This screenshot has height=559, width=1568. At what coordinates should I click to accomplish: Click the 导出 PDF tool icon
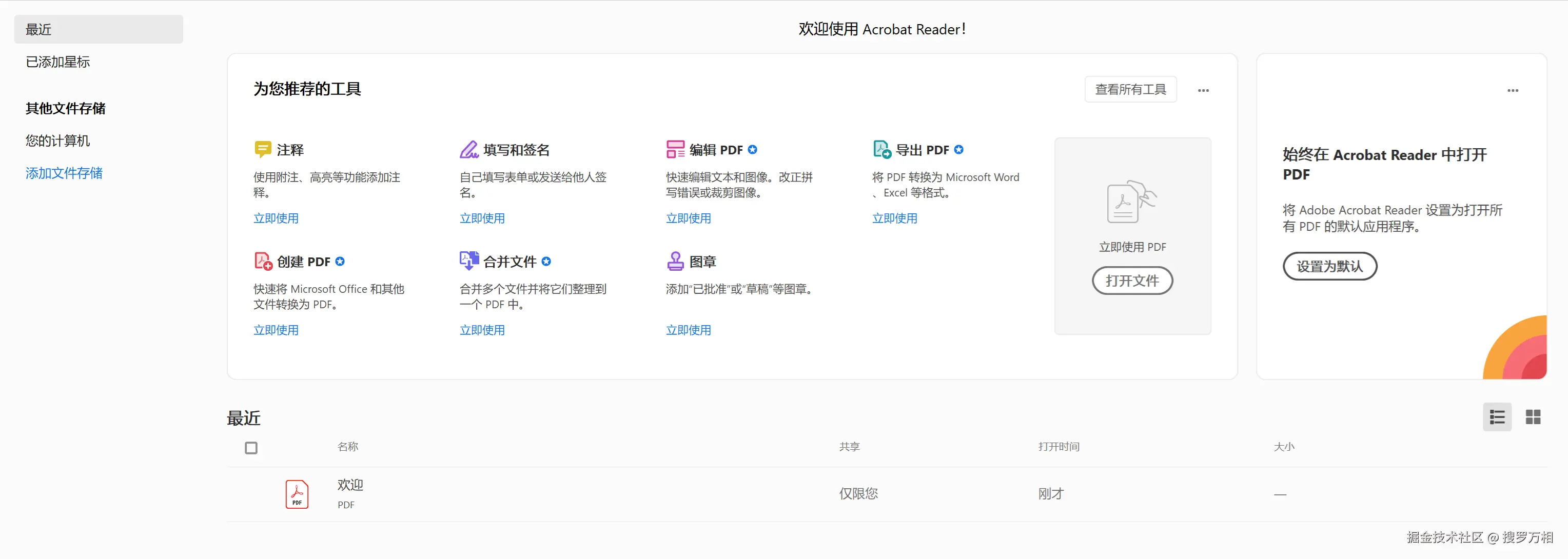881,149
